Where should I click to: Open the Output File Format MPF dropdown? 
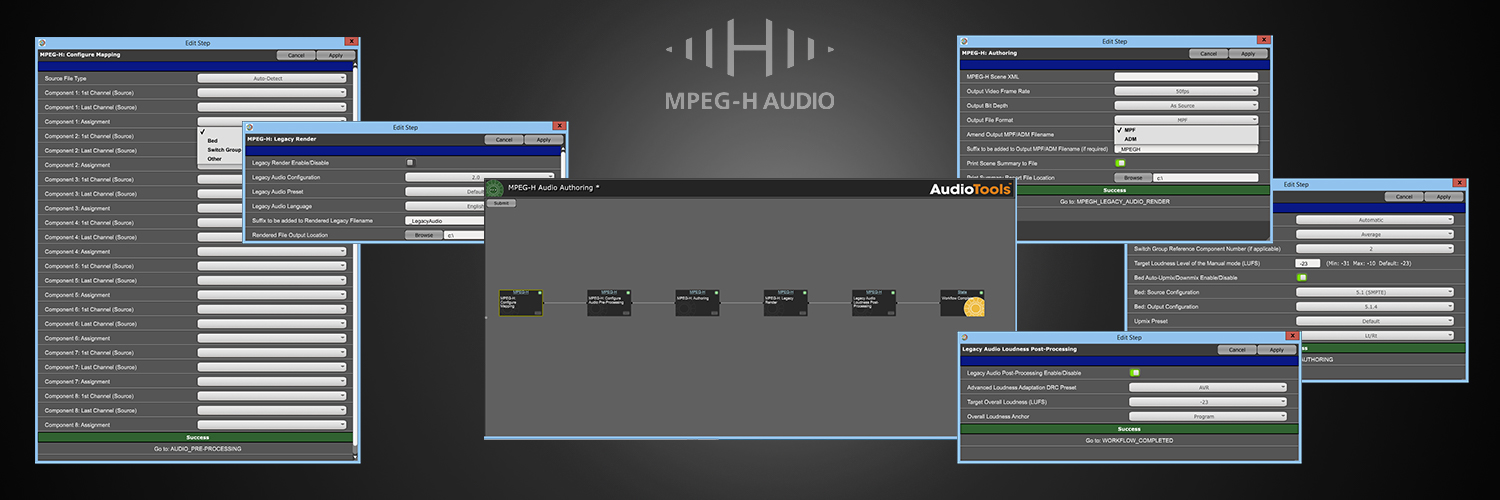1186,120
